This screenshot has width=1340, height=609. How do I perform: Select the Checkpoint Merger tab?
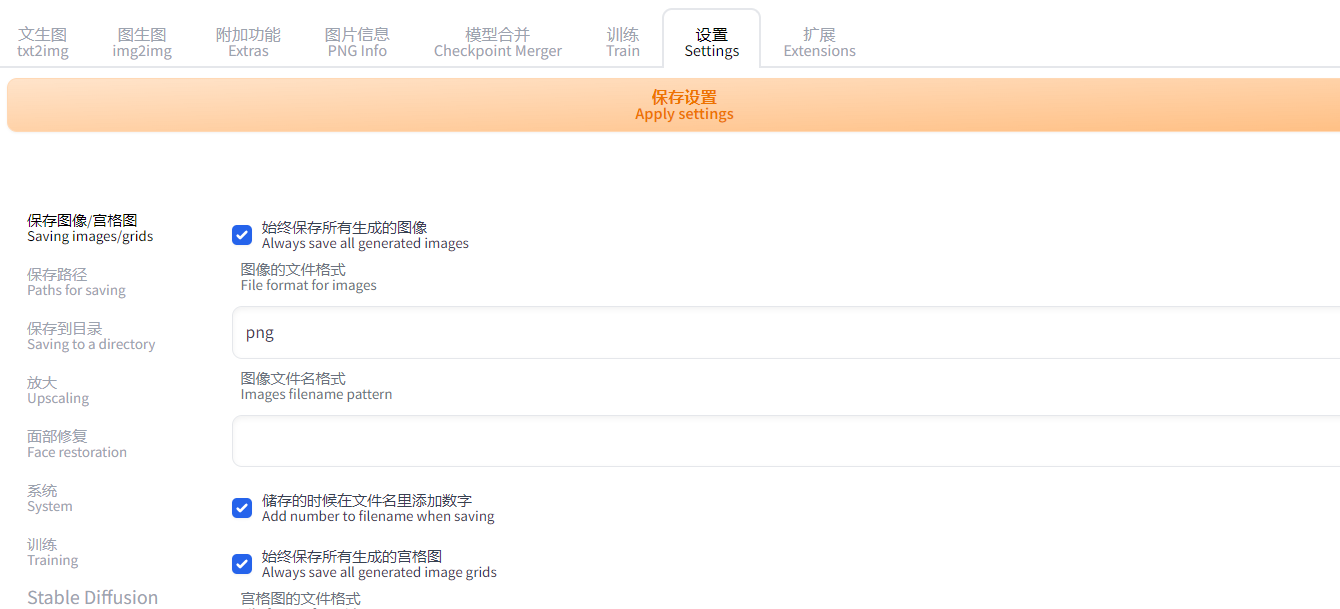(497, 42)
